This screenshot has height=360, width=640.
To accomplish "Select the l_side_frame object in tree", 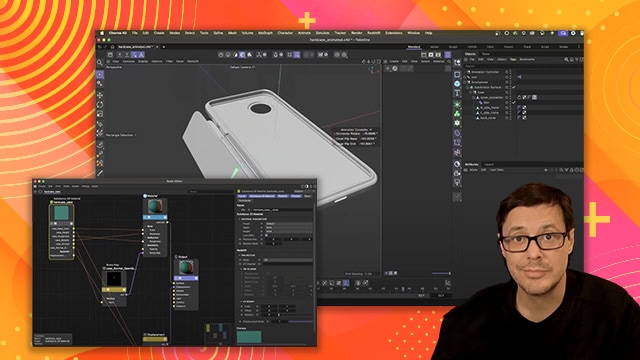I will tap(490, 113).
